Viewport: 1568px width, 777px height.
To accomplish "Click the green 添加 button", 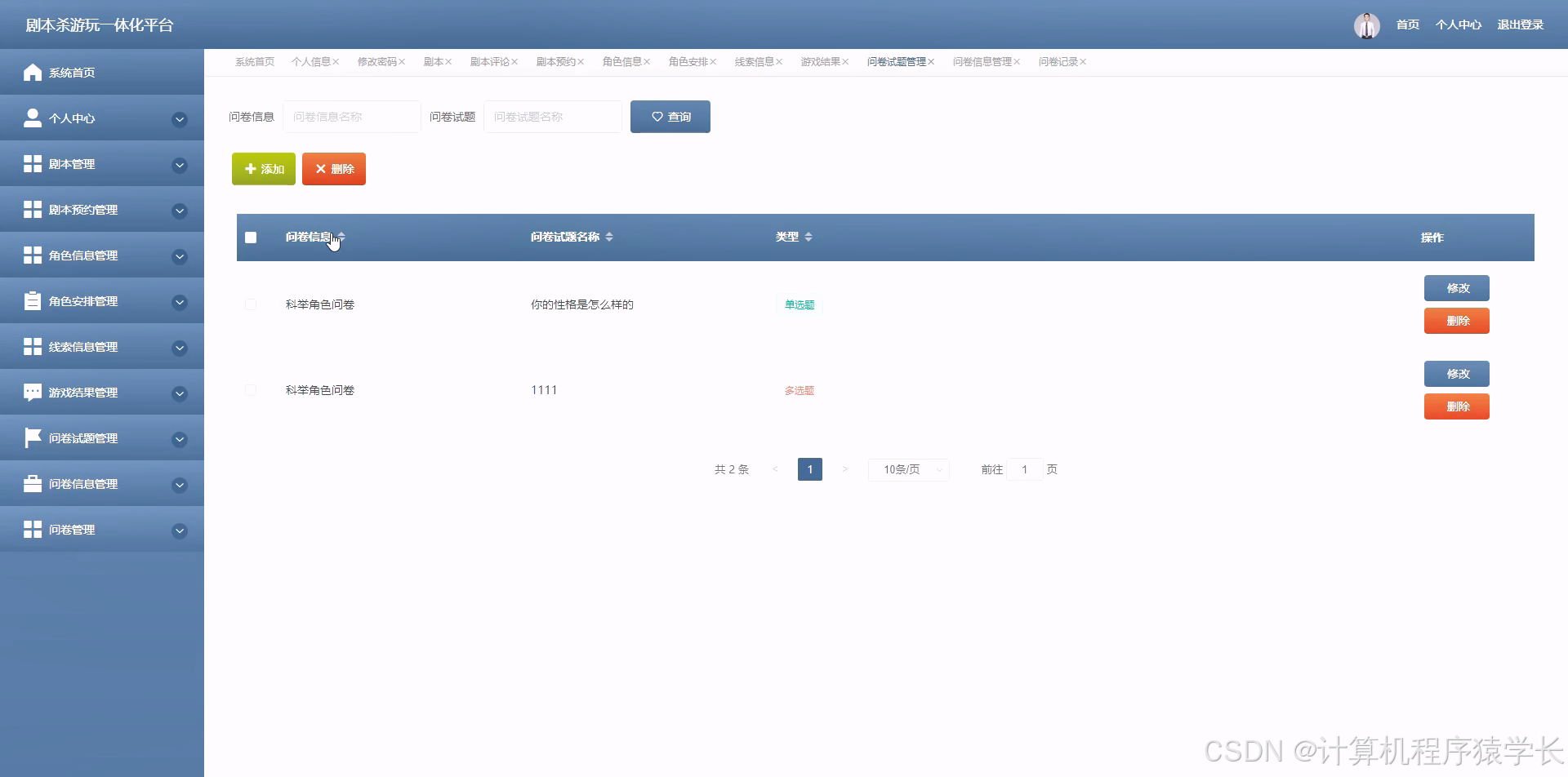I will [x=264, y=169].
